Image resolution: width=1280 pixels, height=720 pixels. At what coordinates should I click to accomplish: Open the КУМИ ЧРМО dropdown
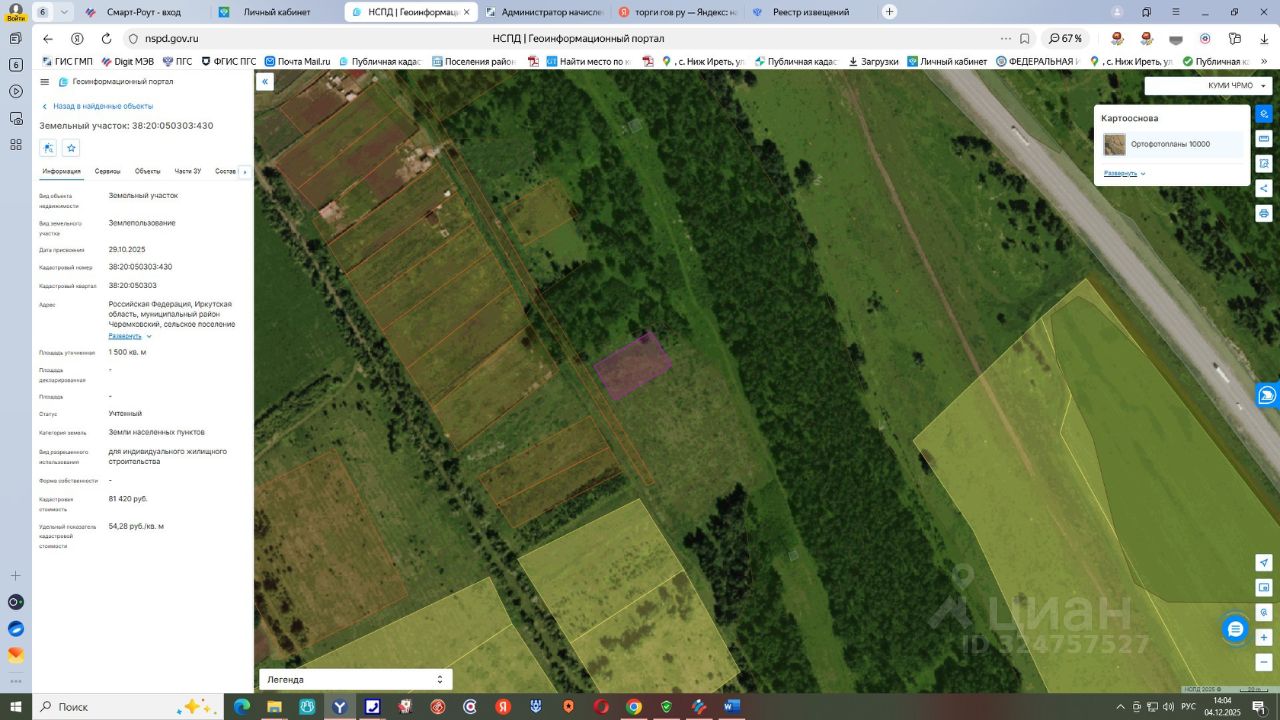pos(1208,85)
